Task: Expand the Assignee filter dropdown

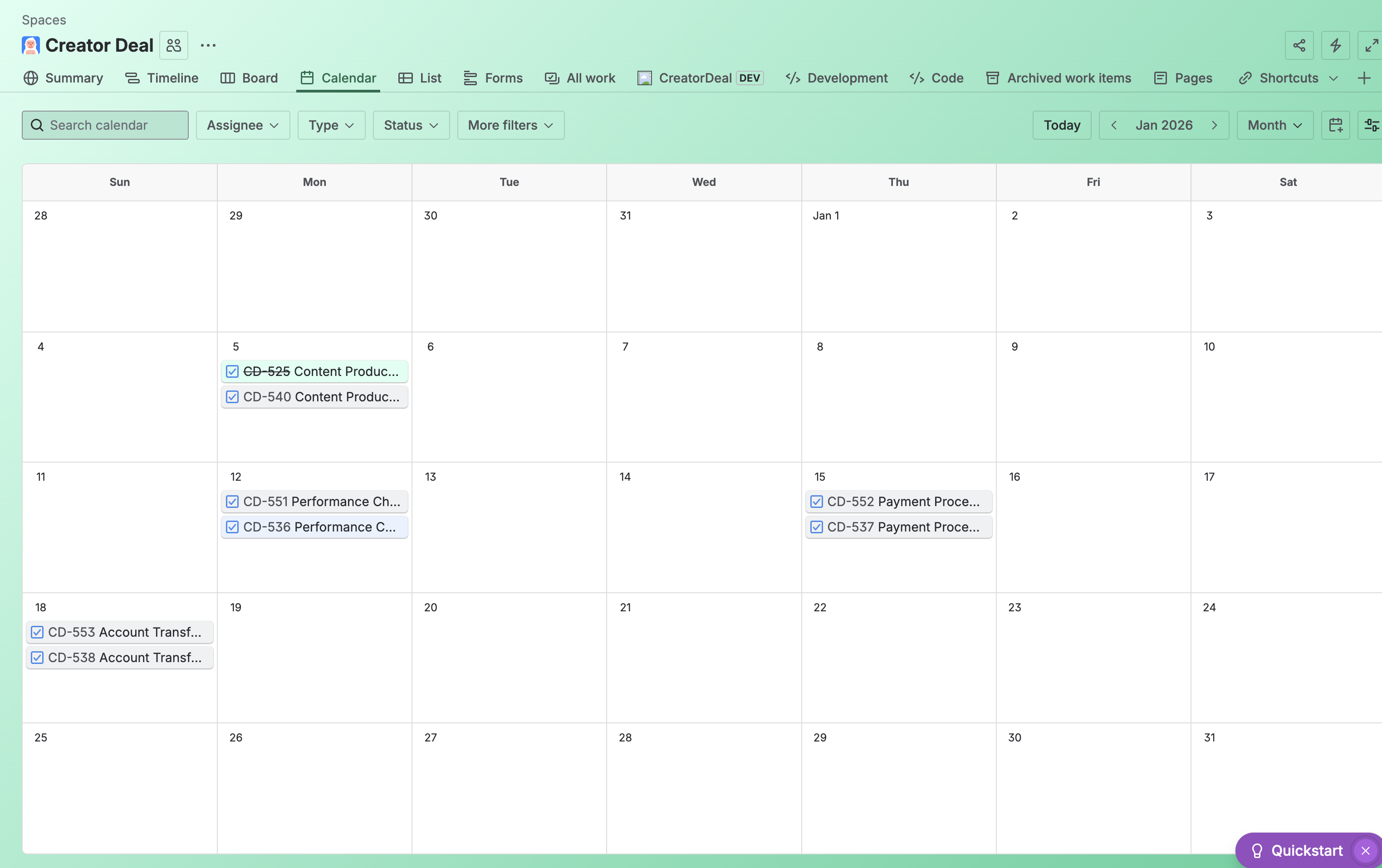Action: (243, 125)
